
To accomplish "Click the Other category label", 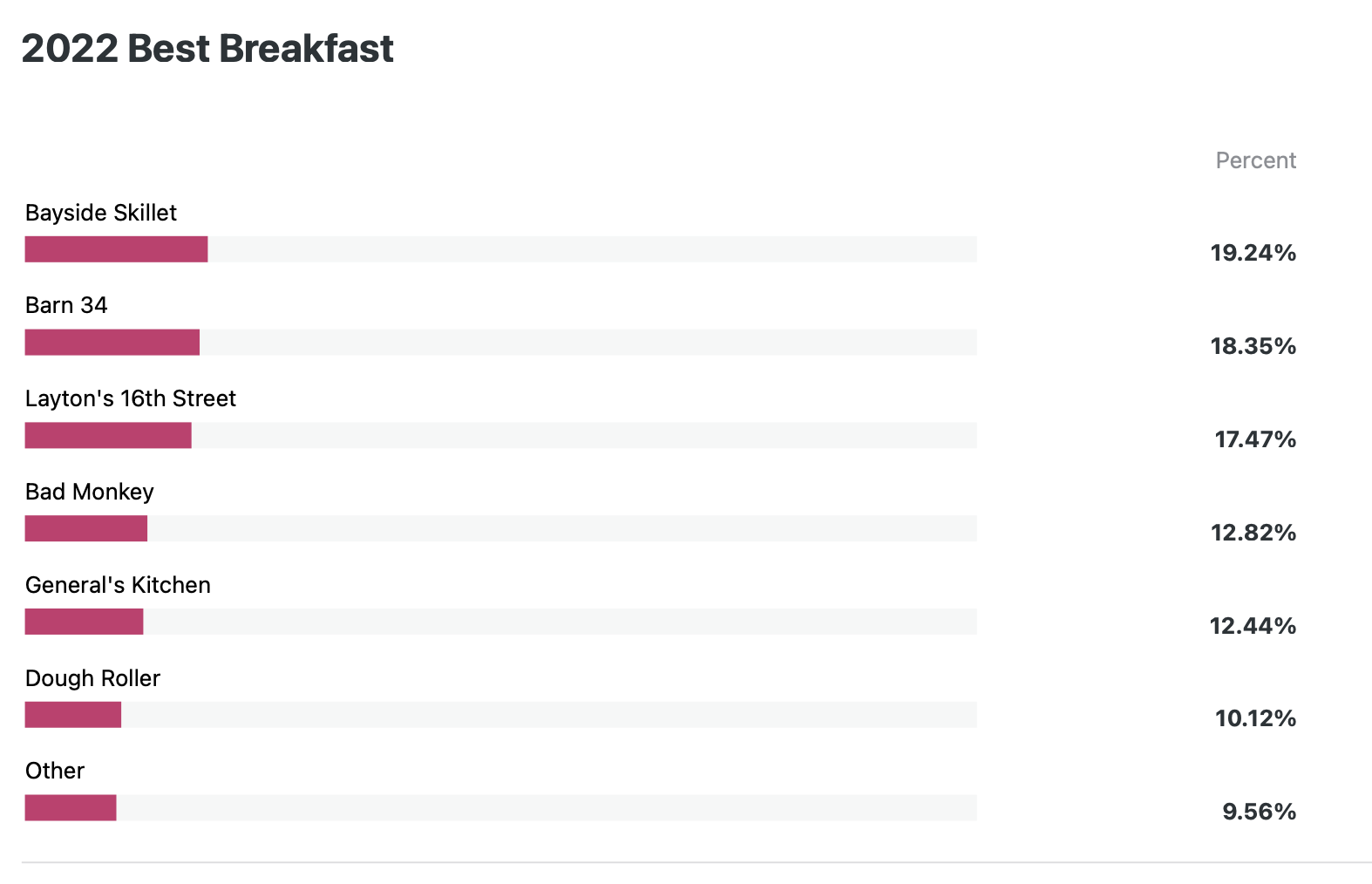I will (55, 771).
